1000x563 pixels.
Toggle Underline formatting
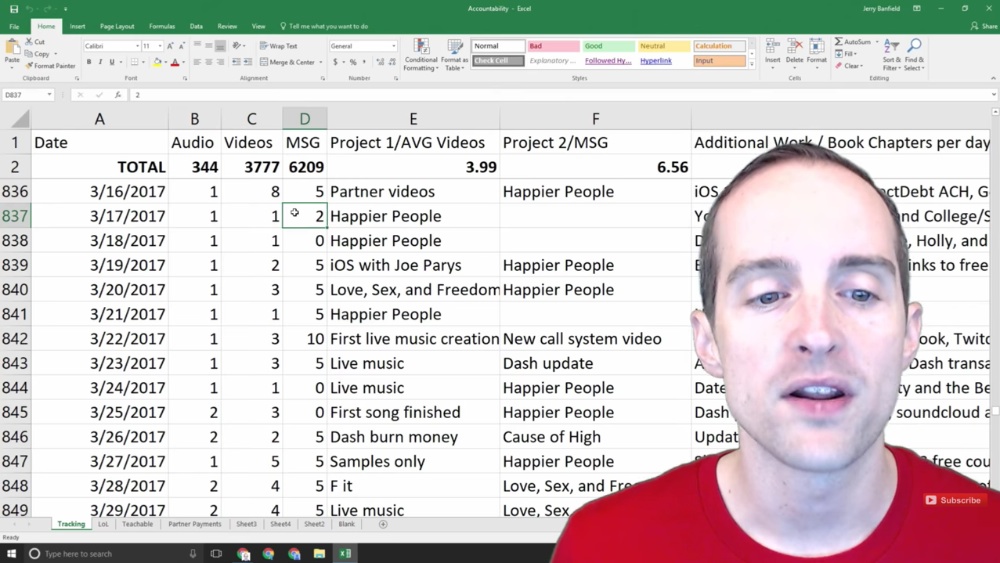(x=112, y=62)
